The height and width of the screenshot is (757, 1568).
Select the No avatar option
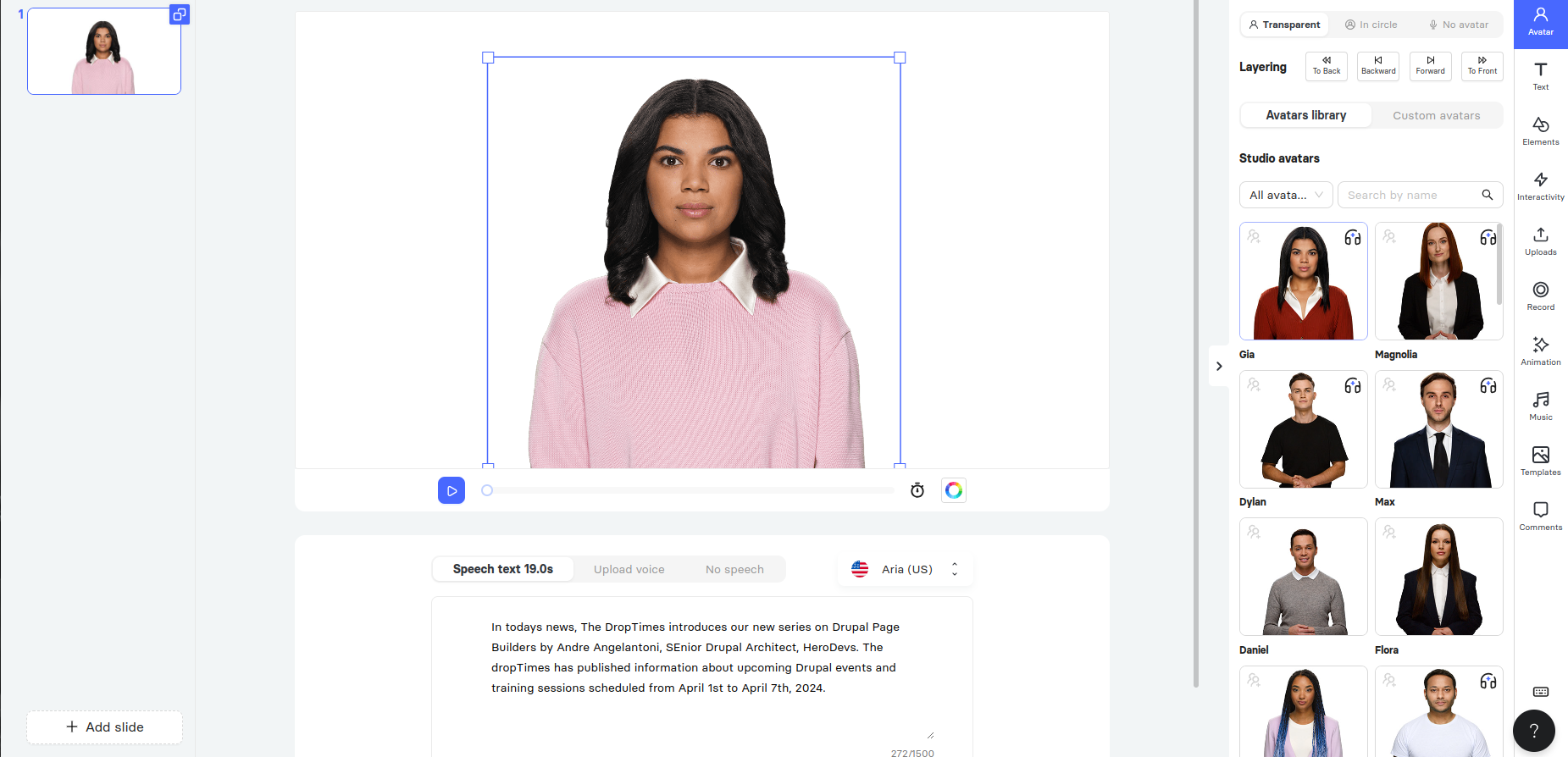[1458, 25]
